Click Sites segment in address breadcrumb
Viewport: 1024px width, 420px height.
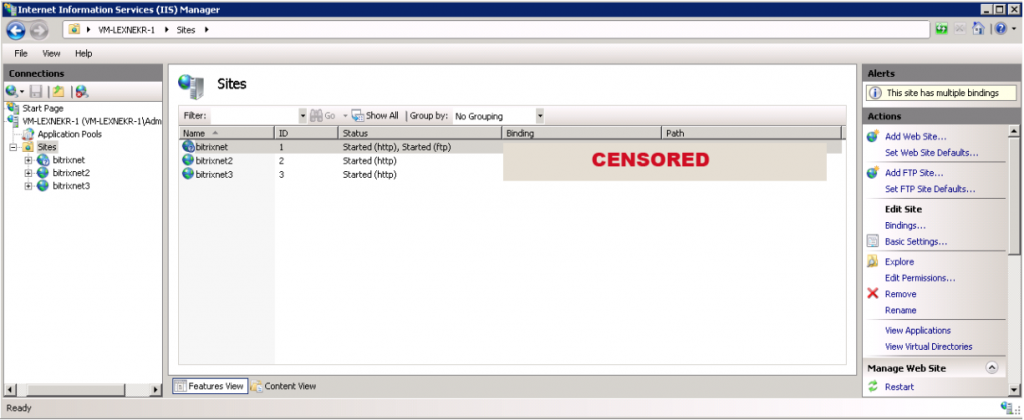coord(186,30)
